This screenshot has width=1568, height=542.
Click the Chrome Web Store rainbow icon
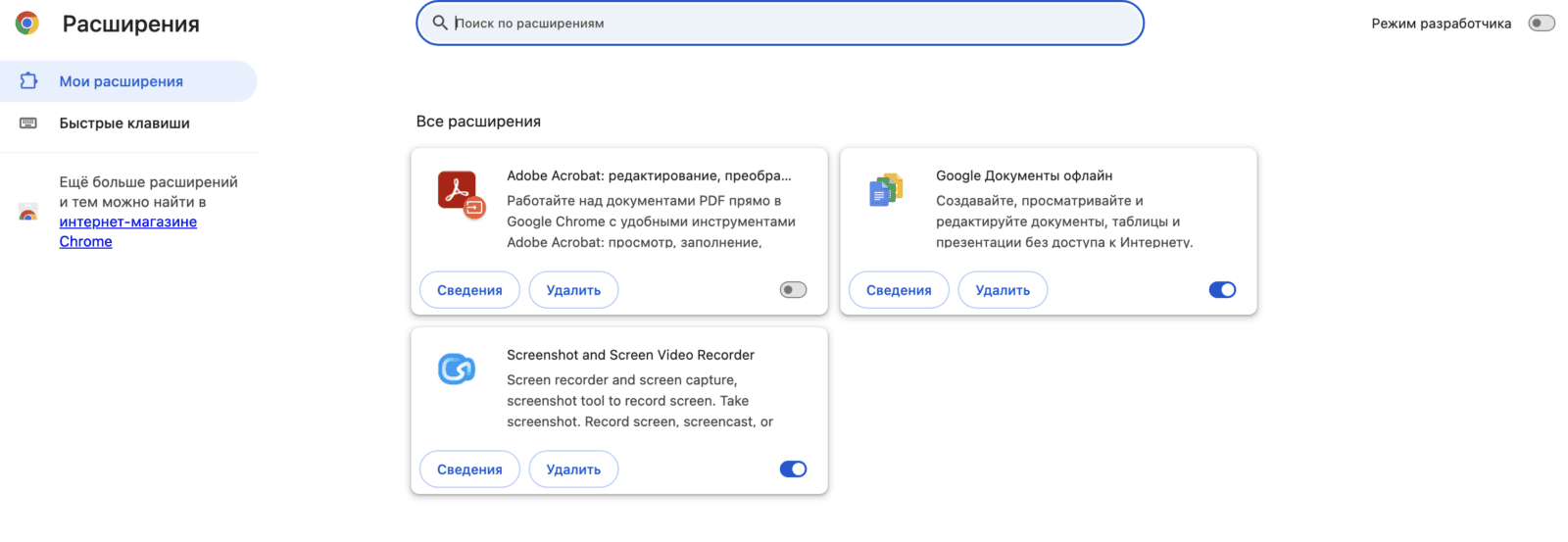pos(28,213)
